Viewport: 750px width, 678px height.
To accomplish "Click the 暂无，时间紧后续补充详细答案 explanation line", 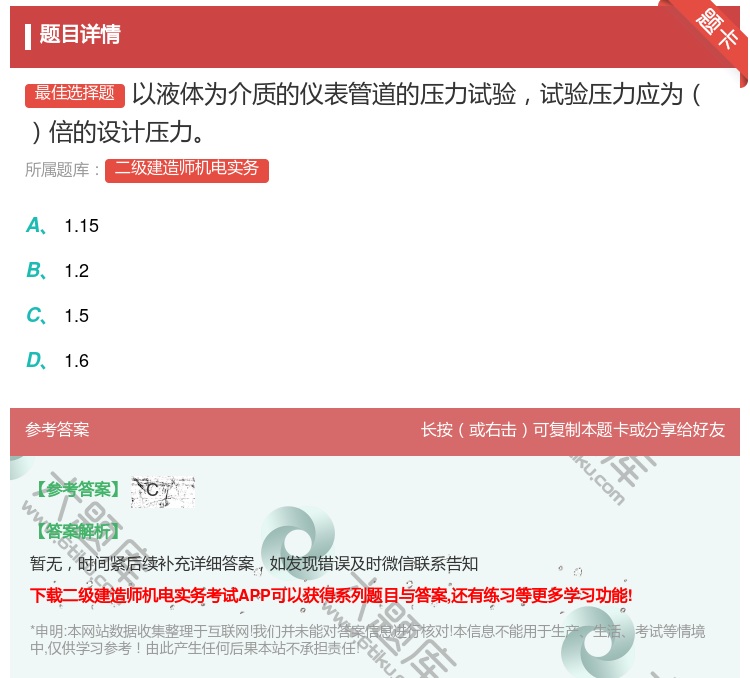I will (254, 564).
